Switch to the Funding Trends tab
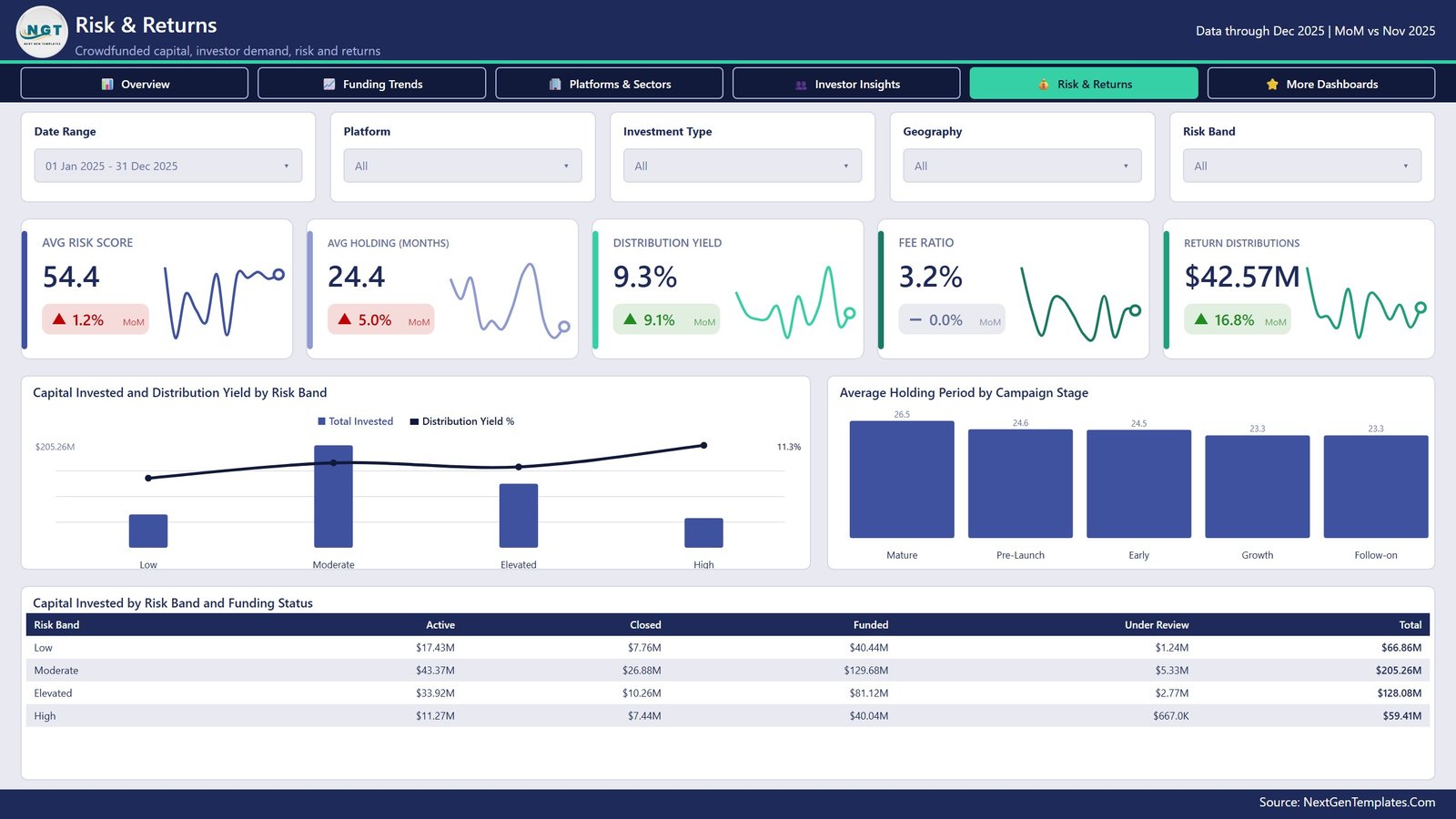Image resolution: width=1456 pixels, height=819 pixels. coord(371,83)
